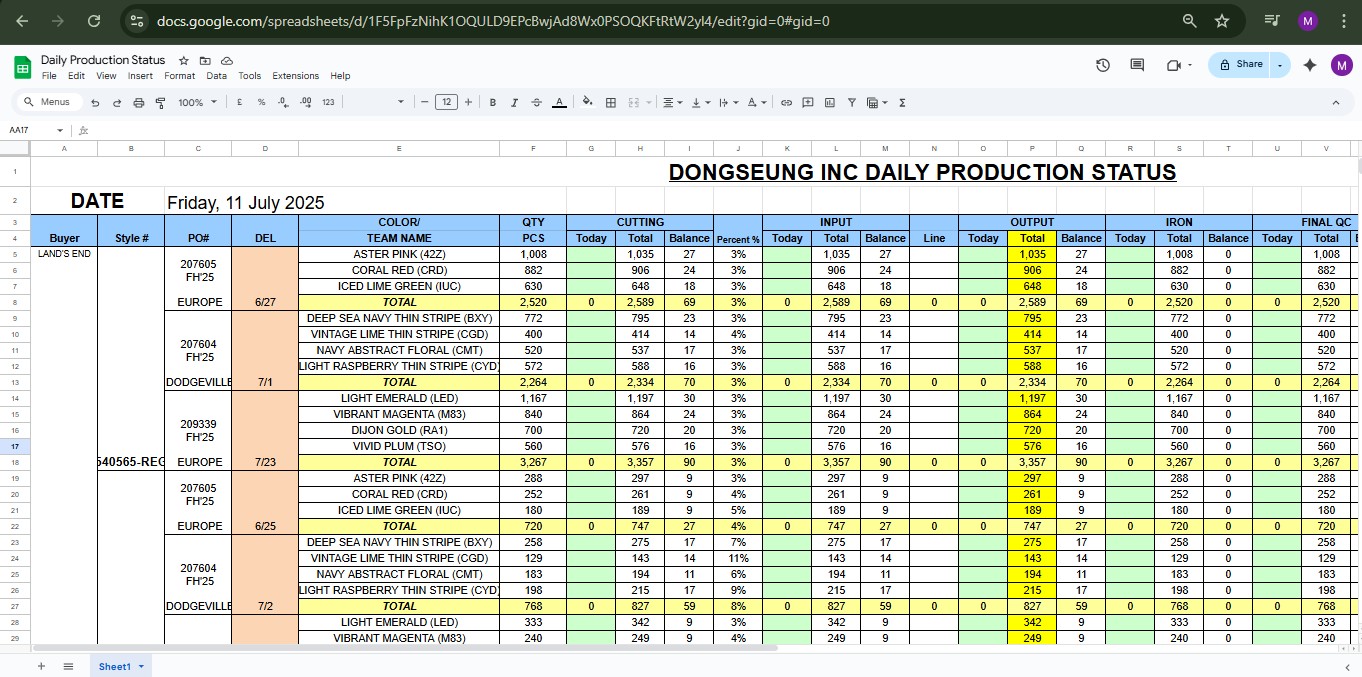Click the insert chart icon
Viewport: 1362px width, 677px height.
pyautogui.click(x=829, y=102)
